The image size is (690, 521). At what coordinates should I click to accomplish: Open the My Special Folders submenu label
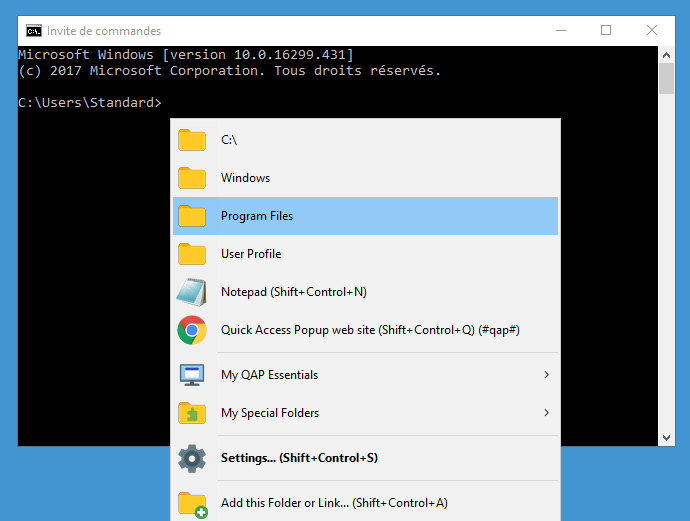click(270, 413)
